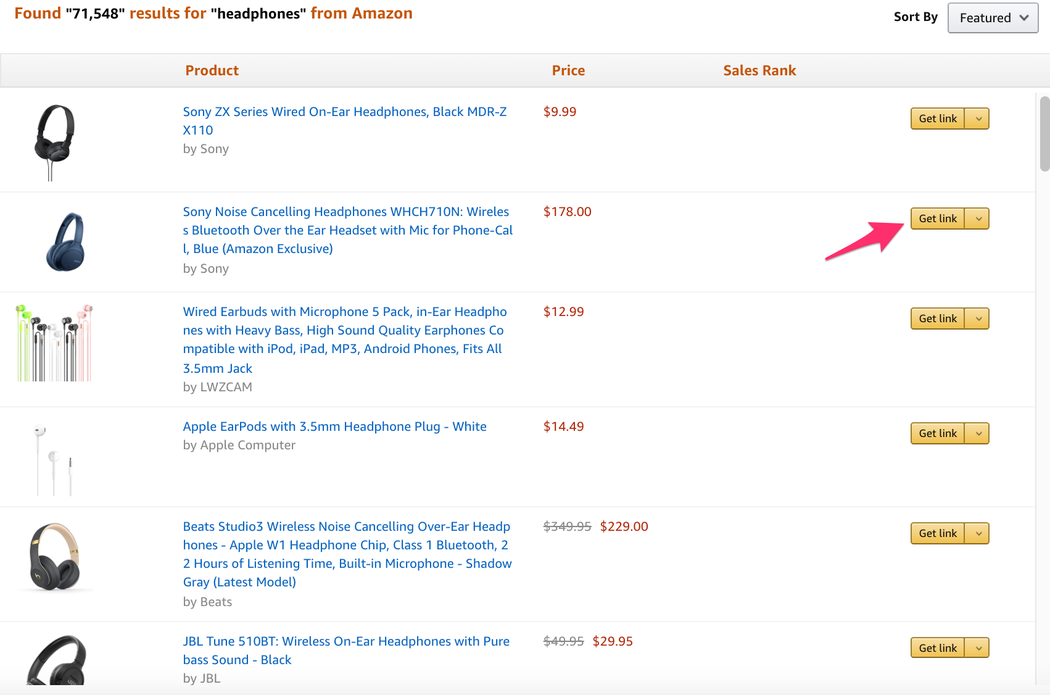Click the $14.49 price
The image size is (1050, 695).
563,427
